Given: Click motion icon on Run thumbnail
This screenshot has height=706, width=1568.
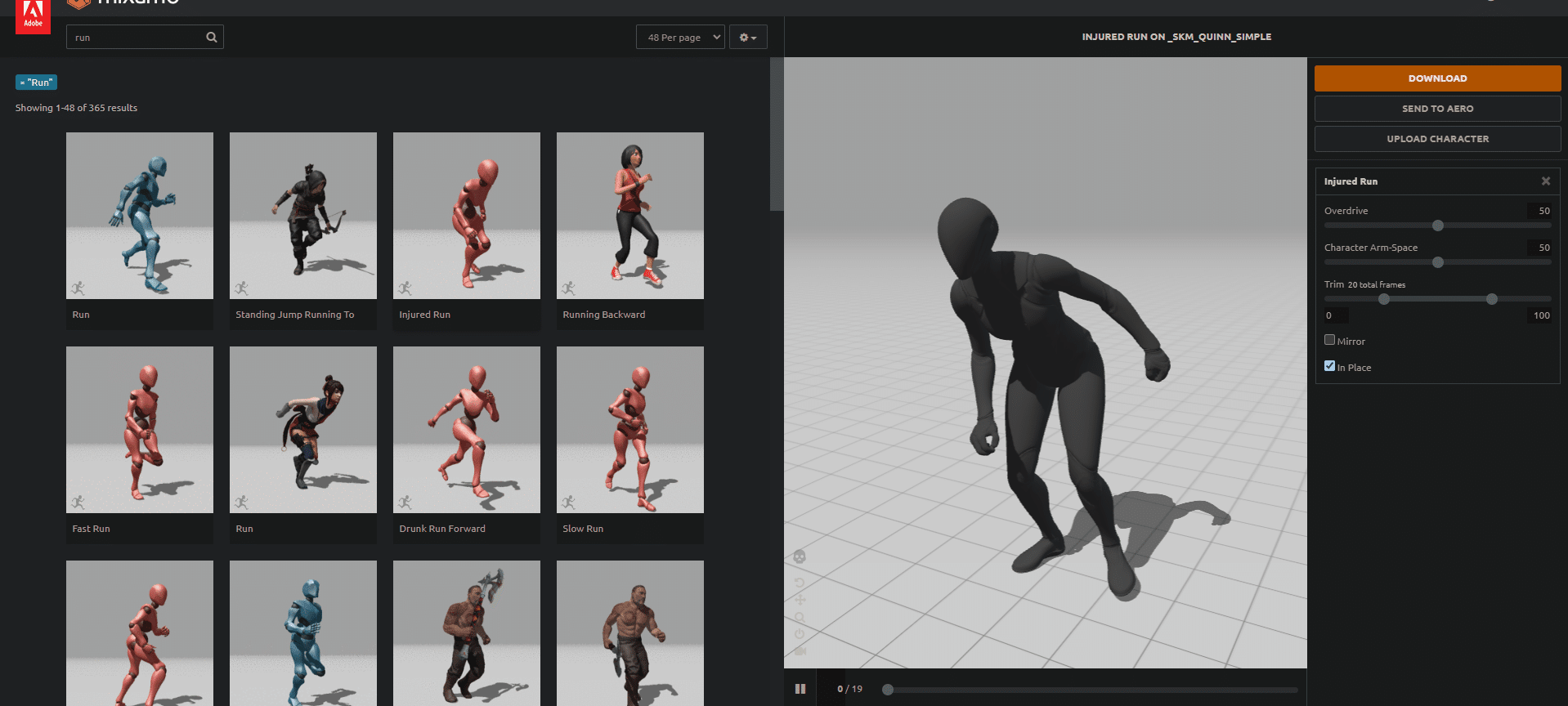Looking at the screenshot, I should click(x=78, y=288).
